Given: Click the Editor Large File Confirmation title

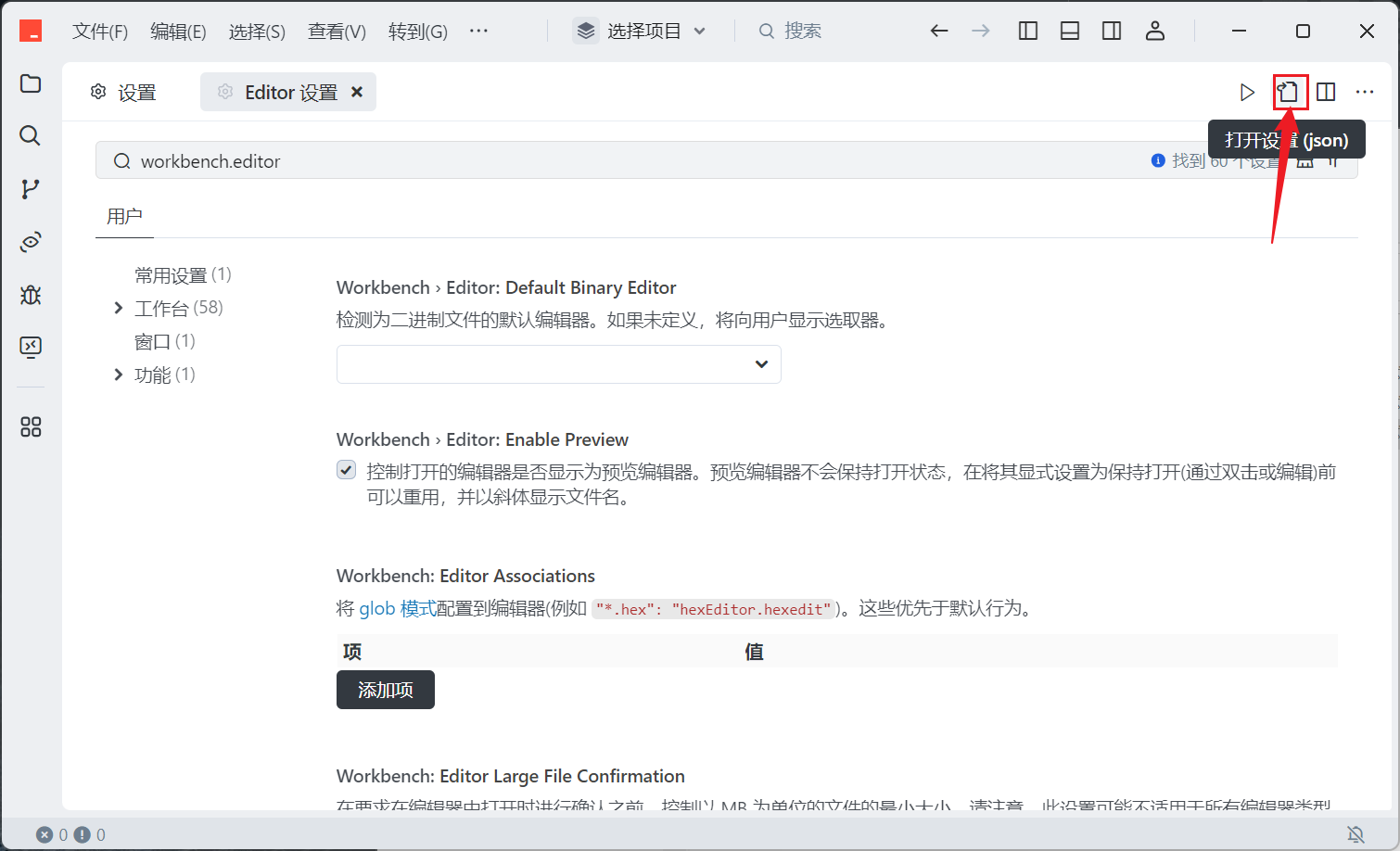Looking at the screenshot, I should (x=511, y=776).
